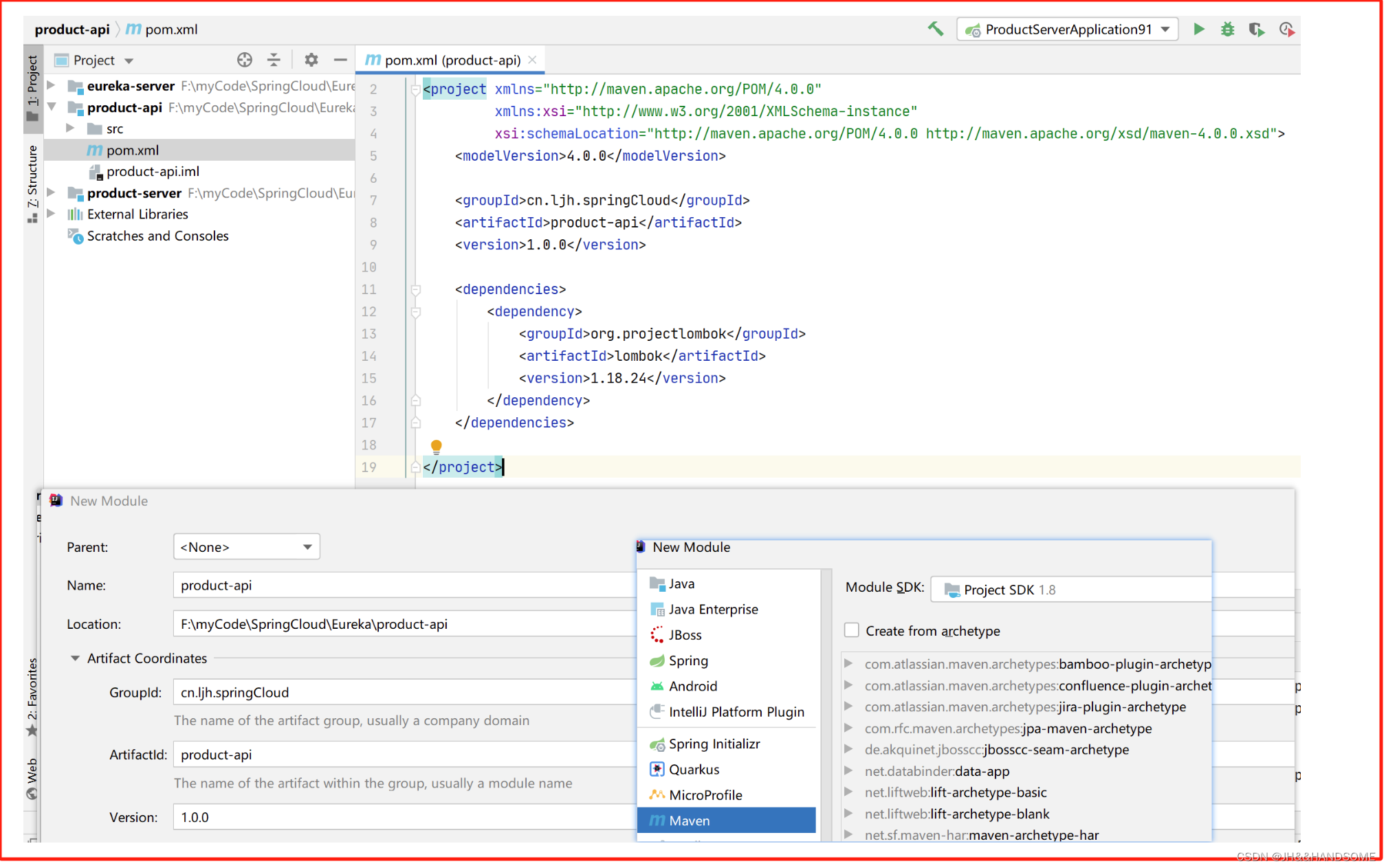
Task: Select pom.xml in the project tree
Action: (200, 150)
